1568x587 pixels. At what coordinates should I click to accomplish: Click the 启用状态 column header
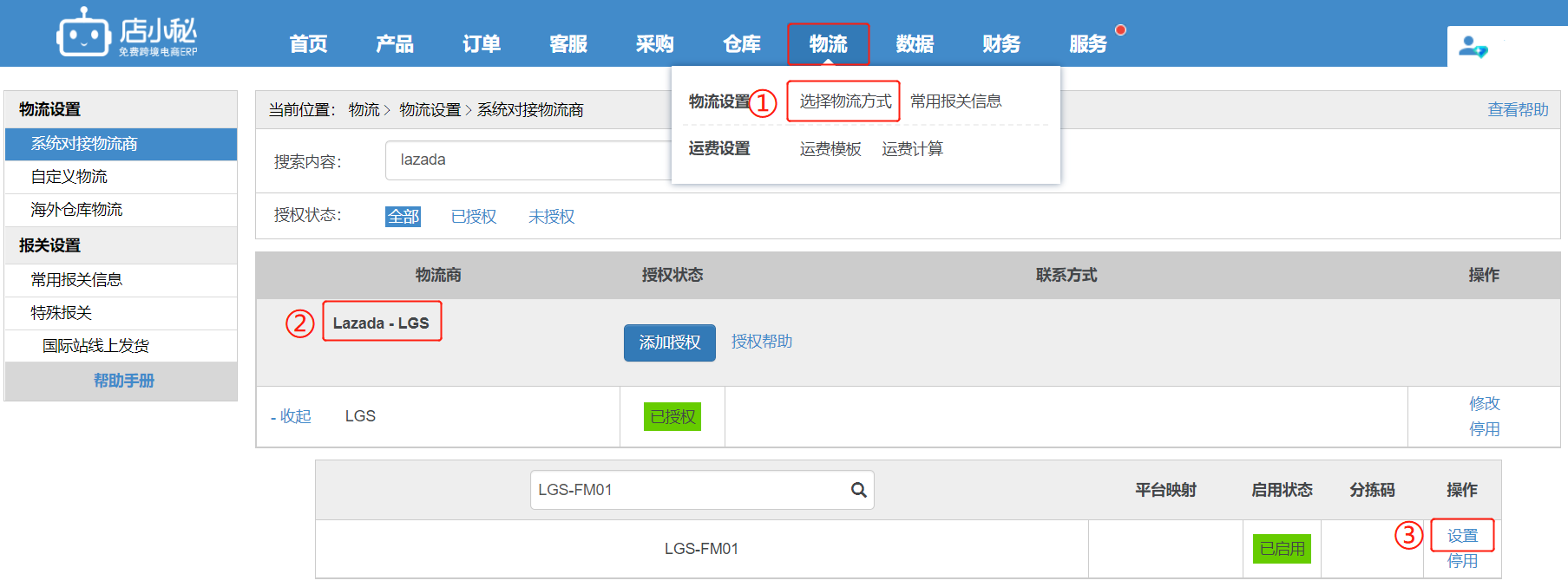1282,490
